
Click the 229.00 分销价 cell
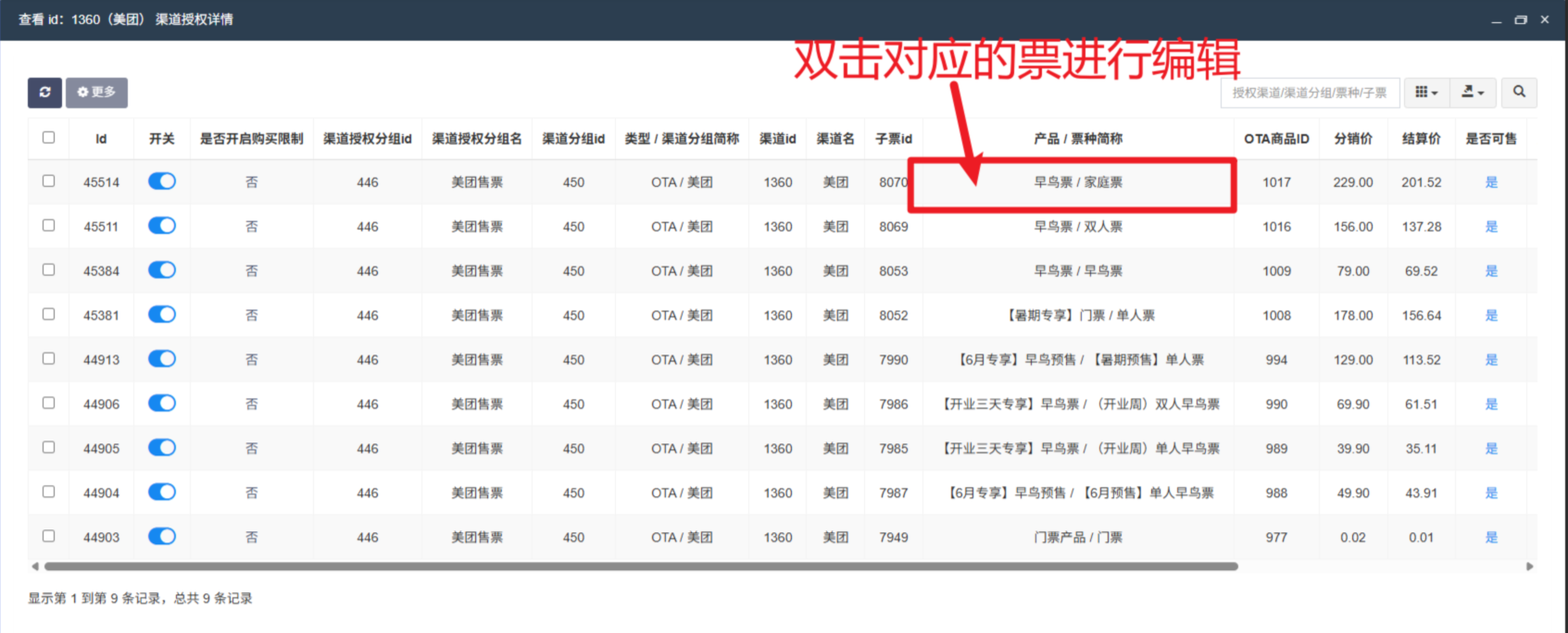(1353, 182)
